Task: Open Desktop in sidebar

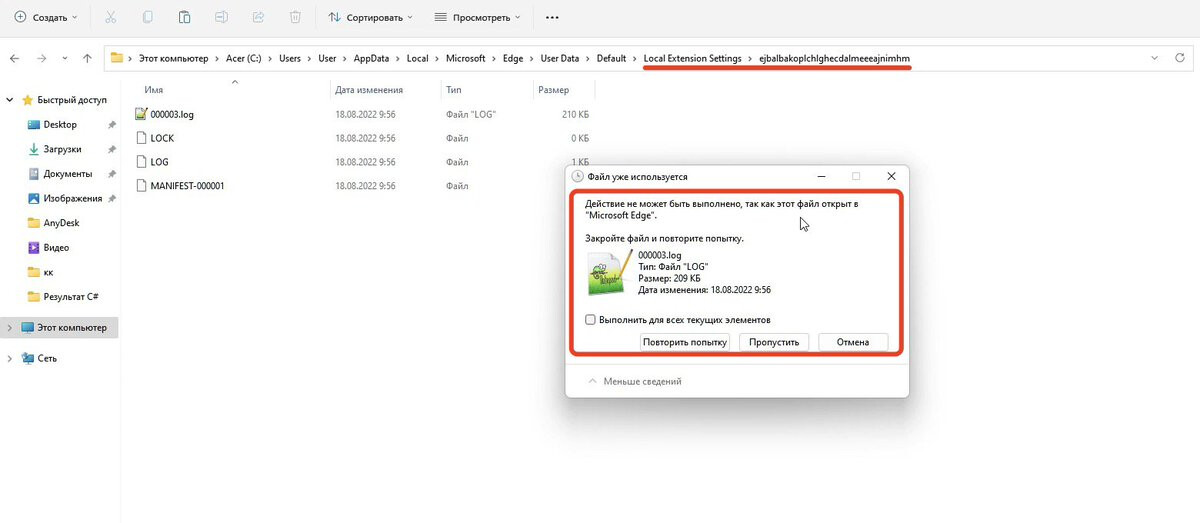Action: tap(60, 124)
